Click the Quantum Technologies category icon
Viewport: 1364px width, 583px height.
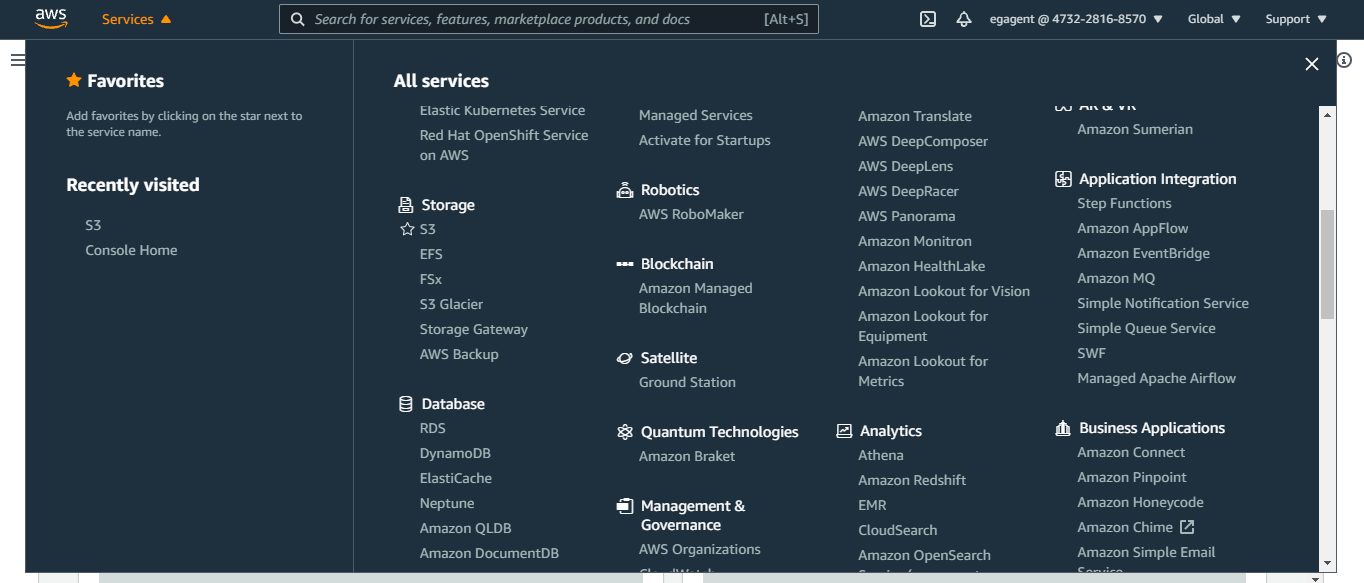click(625, 432)
